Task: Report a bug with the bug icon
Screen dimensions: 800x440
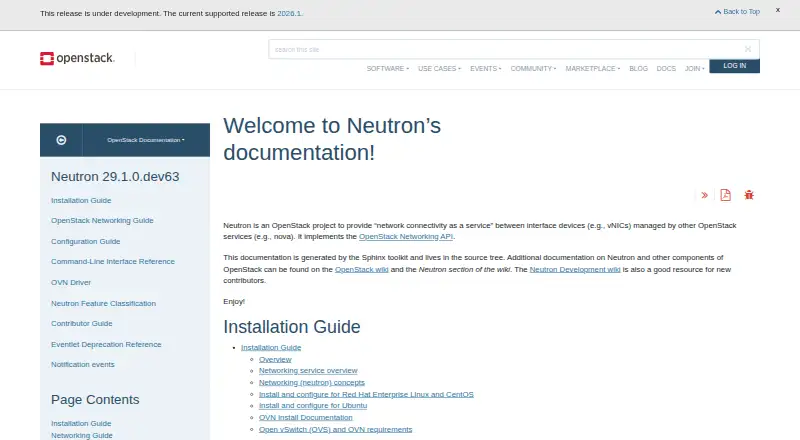Action: tap(749, 195)
